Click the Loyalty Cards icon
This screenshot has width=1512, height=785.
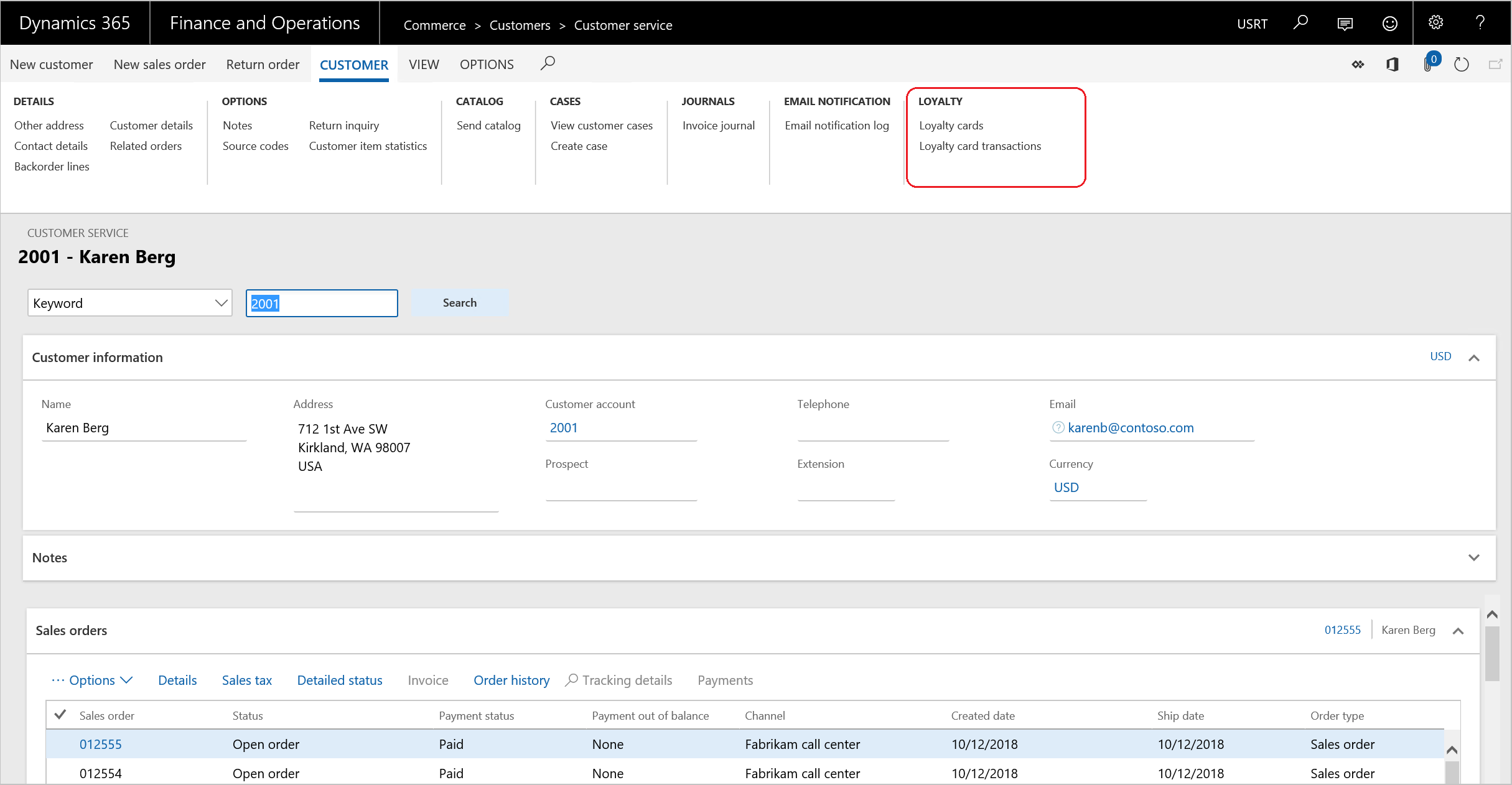(x=952, y=125)
